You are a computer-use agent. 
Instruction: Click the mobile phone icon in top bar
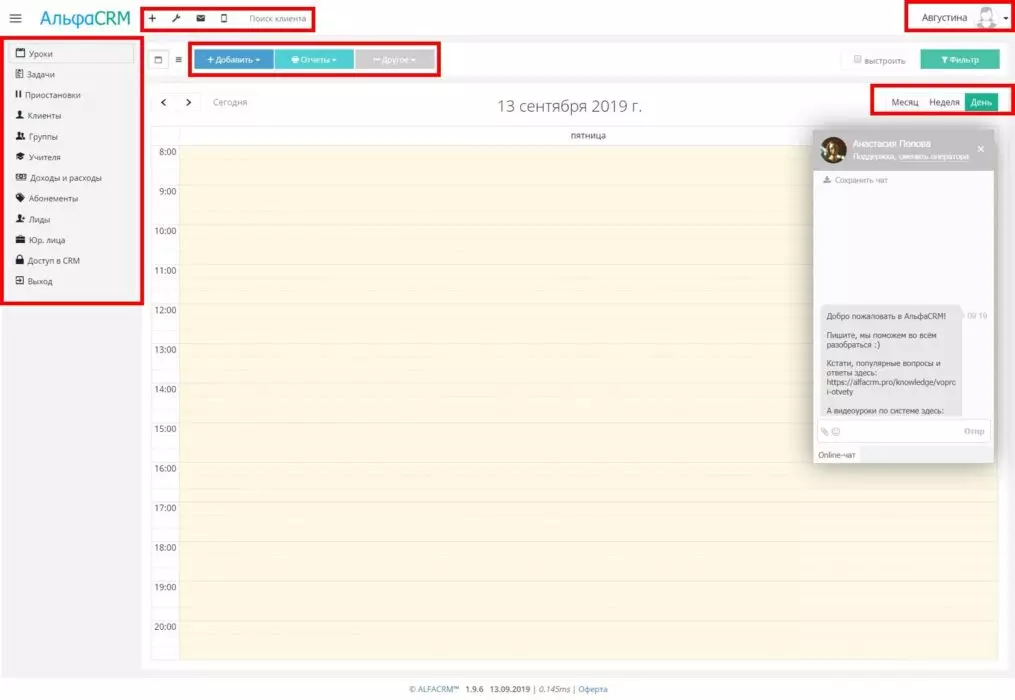[x=224, y=18]
